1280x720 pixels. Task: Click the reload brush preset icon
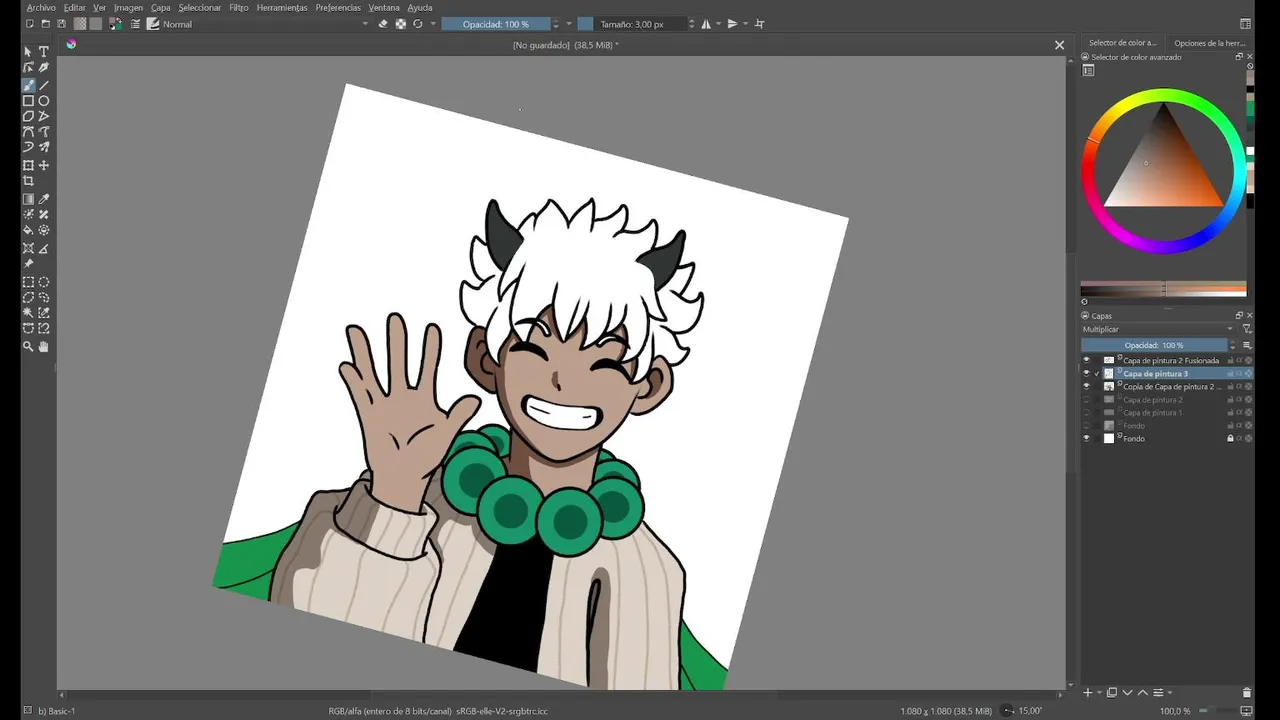point(418,24)
